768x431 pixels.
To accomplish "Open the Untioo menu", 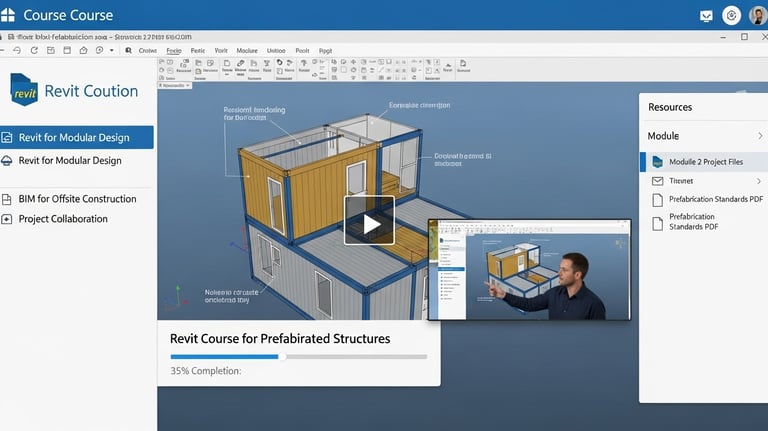I will 276,50.
